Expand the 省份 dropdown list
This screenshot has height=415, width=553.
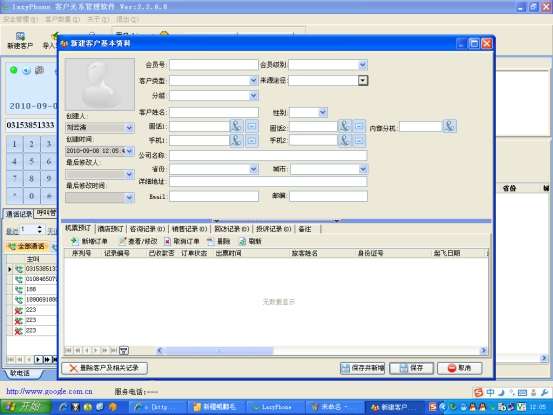253,169
